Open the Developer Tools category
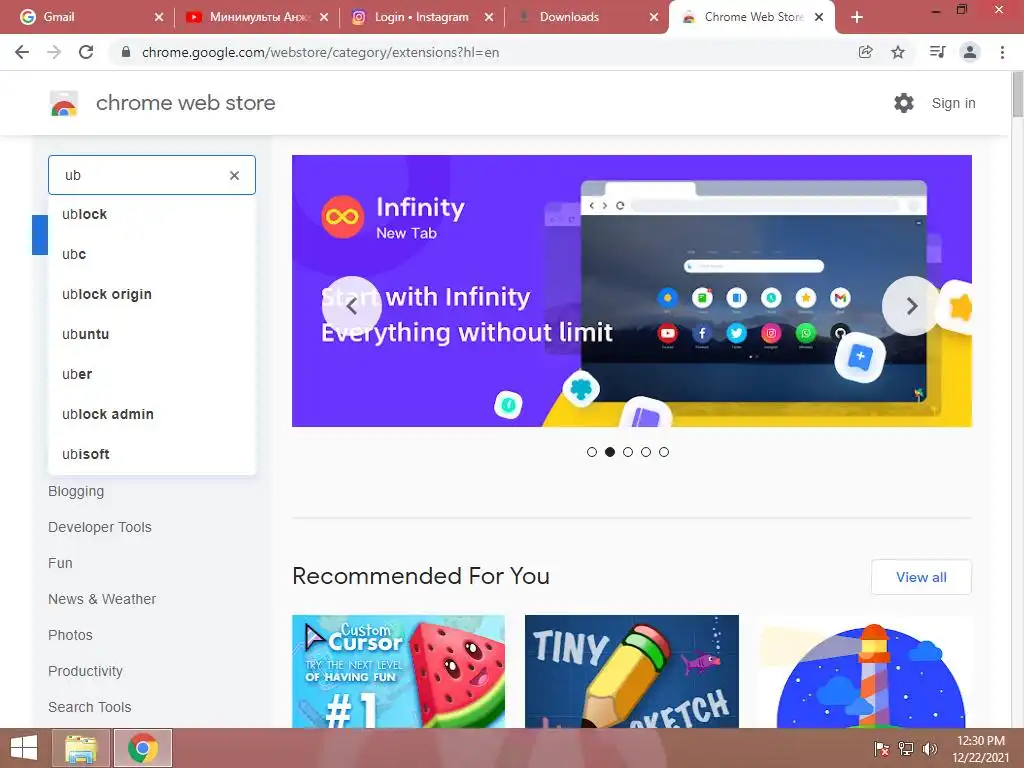This screenshot has width=1024, height=768. (x=99, y=527)
